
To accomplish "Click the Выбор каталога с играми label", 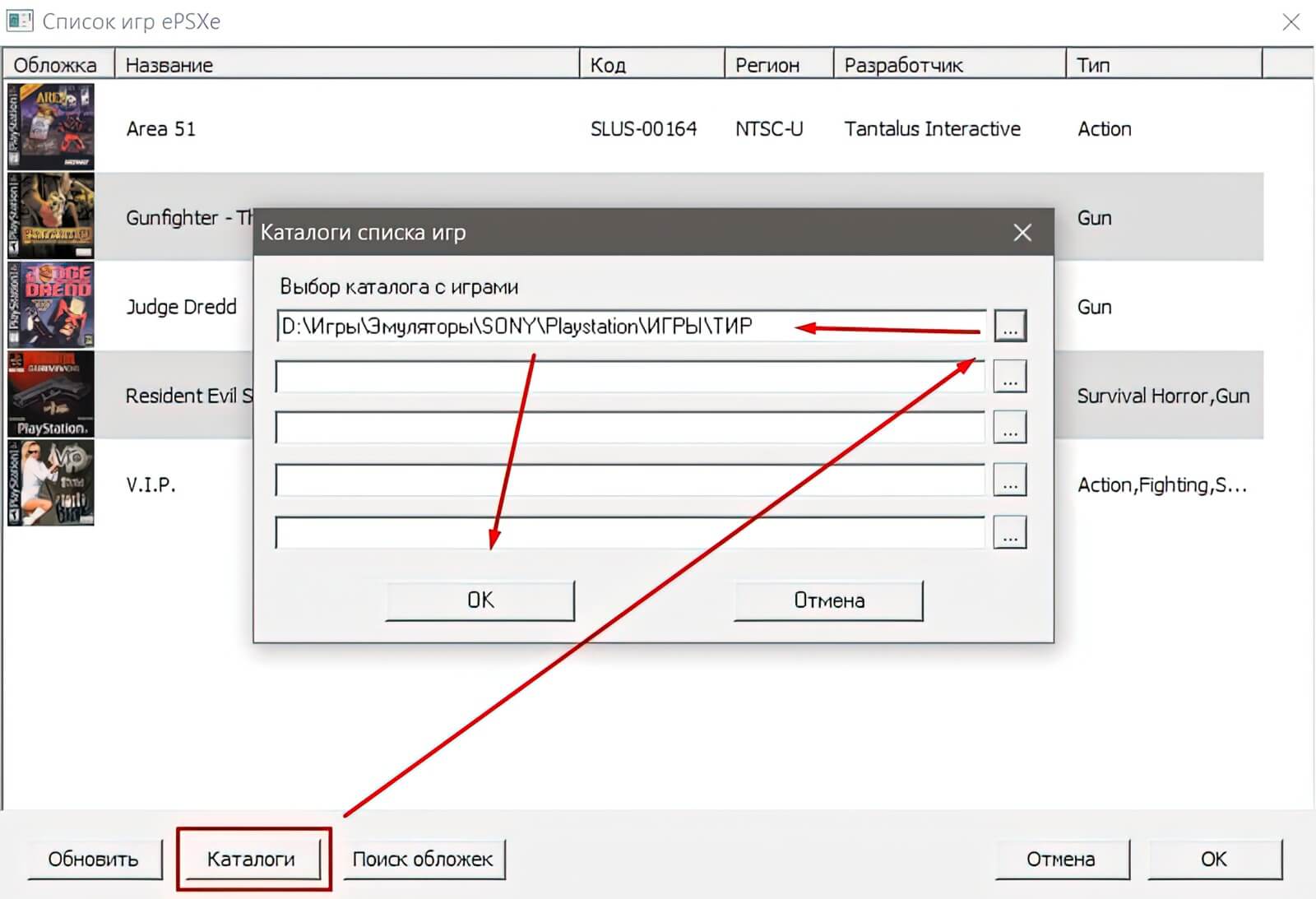I will [399, 287].
